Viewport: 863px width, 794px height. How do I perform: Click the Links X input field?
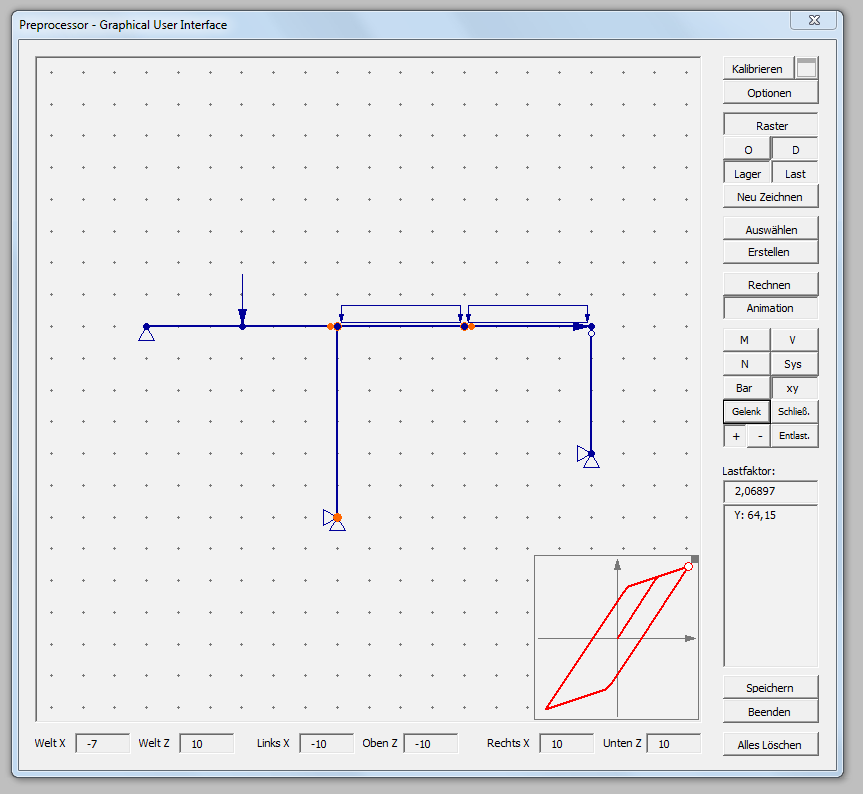tap(326, 743)
